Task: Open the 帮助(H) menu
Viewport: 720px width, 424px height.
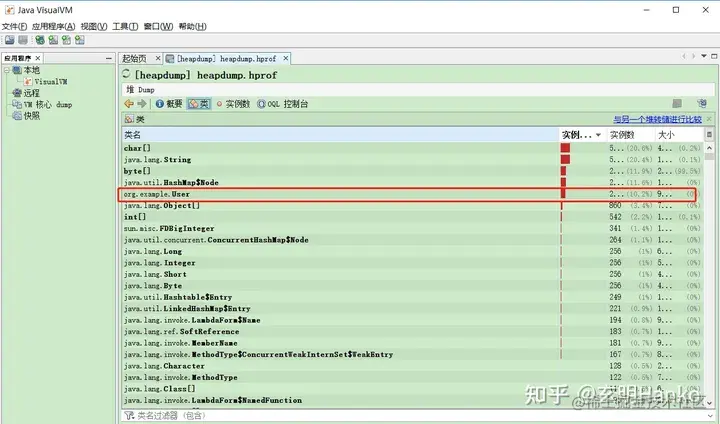Action: [192, 26]
